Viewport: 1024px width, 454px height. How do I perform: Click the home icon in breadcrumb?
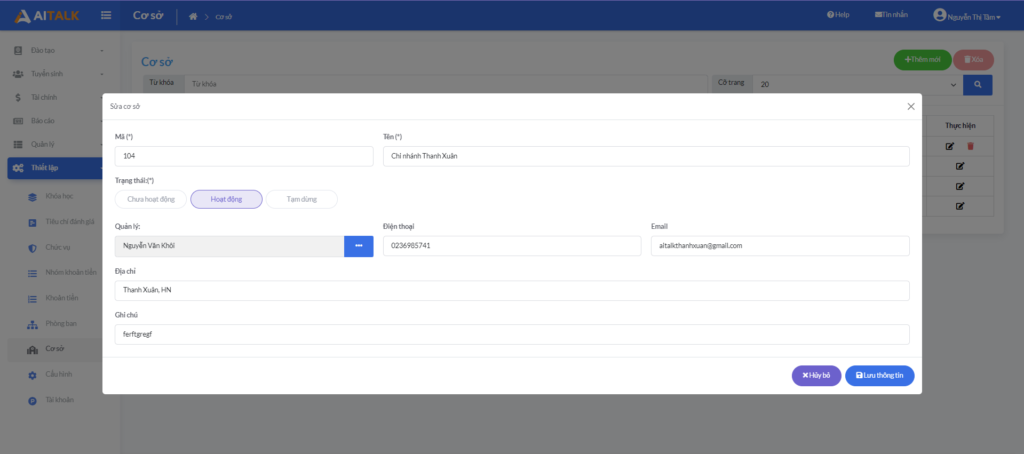pos(193,16)
